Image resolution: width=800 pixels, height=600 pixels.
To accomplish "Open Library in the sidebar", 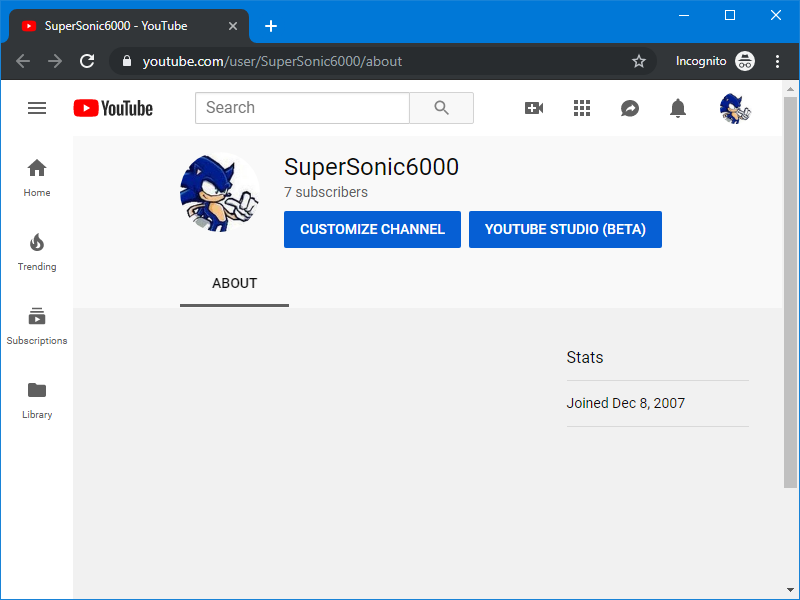I will [37, 401].
